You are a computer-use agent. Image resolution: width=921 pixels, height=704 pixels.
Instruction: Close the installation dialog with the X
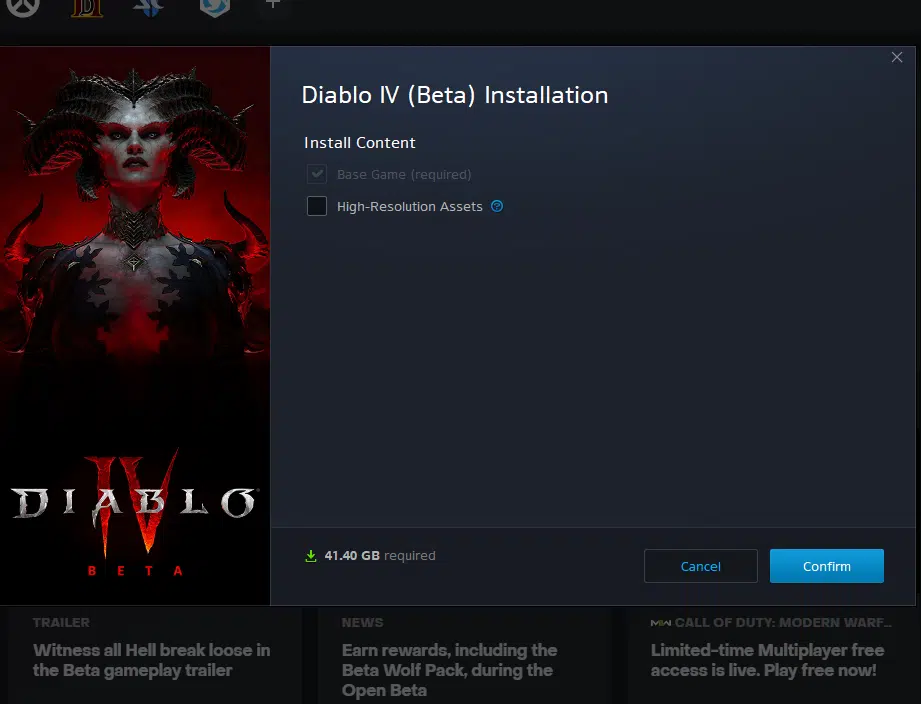coord(897,57)
